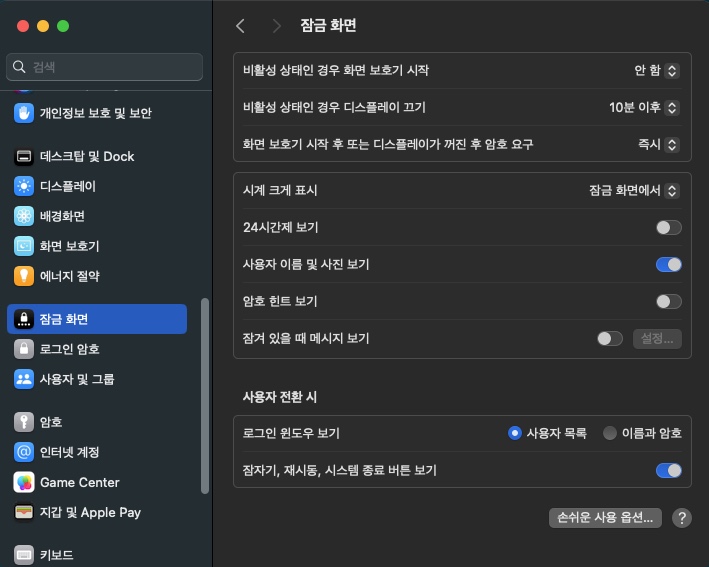Disable 사용자 이름 및 사진 보기 switch
Screen dimensions: 709x567
669,265
